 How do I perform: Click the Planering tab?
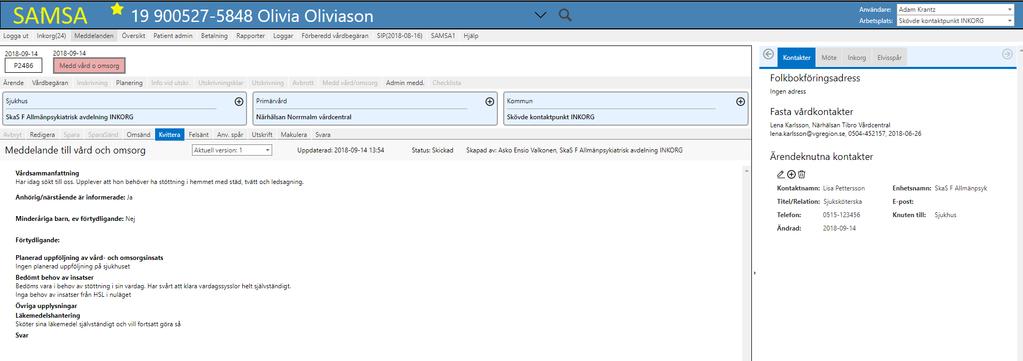click(129, 83)
